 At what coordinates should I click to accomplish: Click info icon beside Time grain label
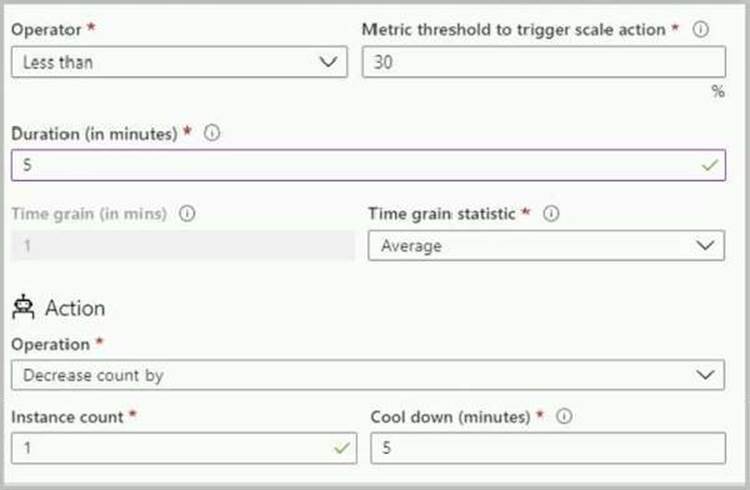click(x=188, y=213)
